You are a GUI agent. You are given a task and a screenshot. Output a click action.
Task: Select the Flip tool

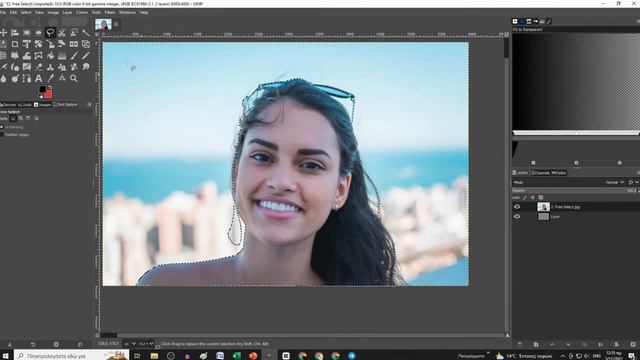click(74, 44)
